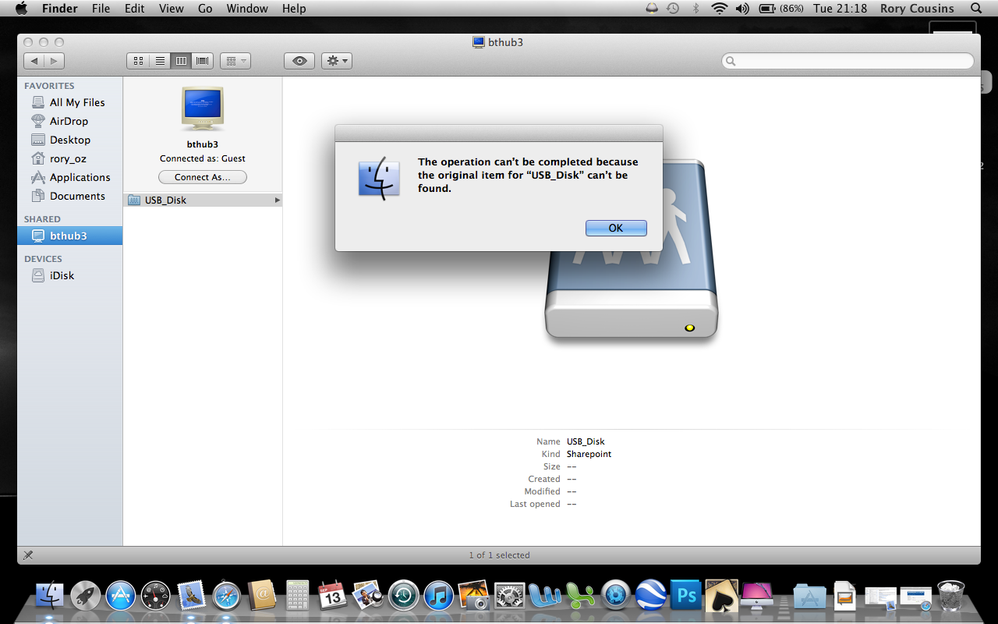
Task: Select AirDrop in the sidebar
Action: tap(69, 121)
